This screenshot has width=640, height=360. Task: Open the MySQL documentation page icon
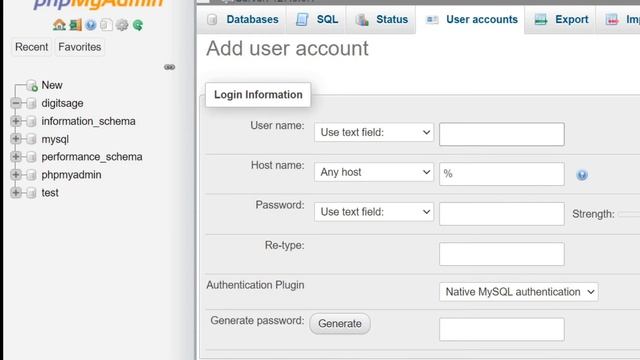tap(106, 25)
